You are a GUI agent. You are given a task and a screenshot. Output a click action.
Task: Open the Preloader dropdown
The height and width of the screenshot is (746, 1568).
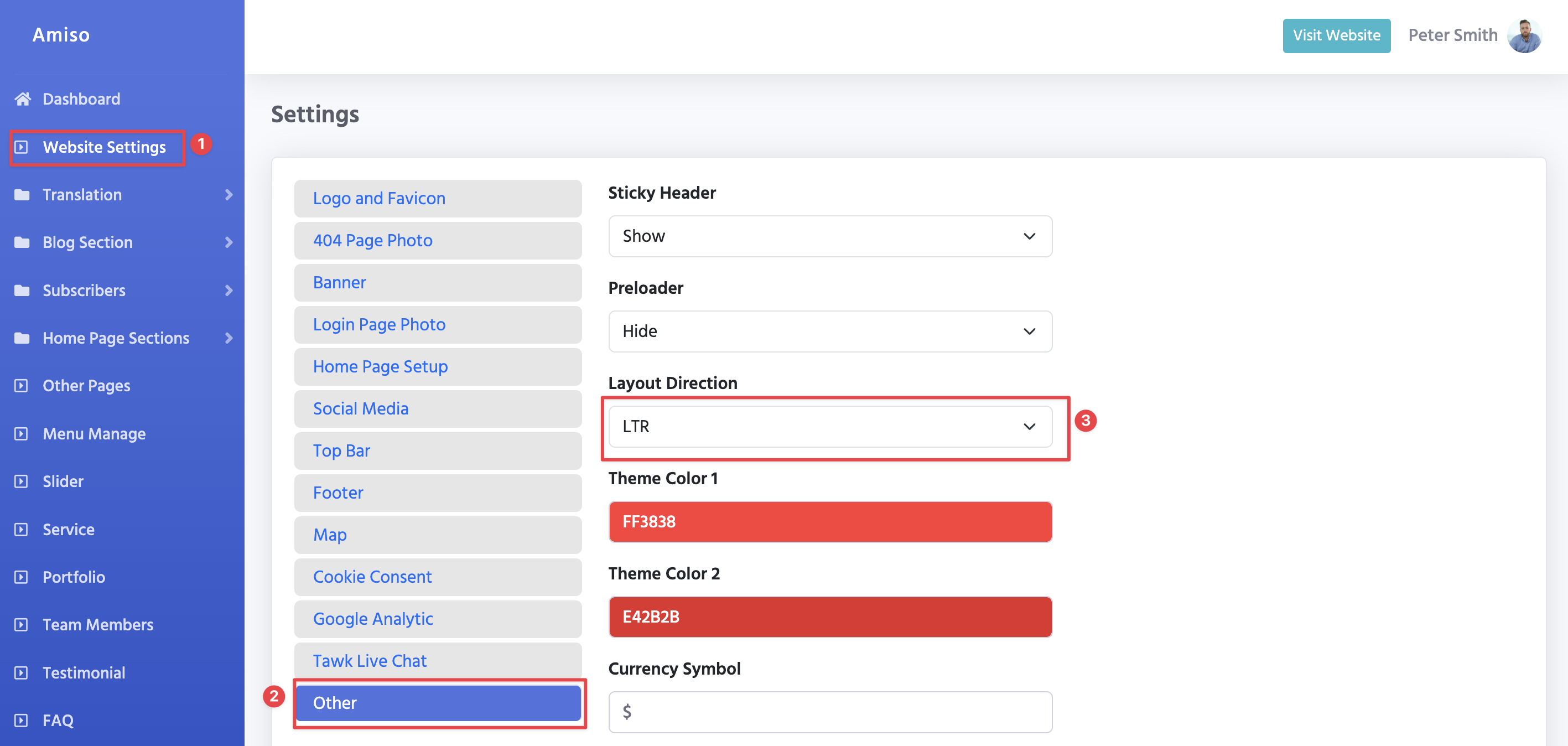pos(830,331)
